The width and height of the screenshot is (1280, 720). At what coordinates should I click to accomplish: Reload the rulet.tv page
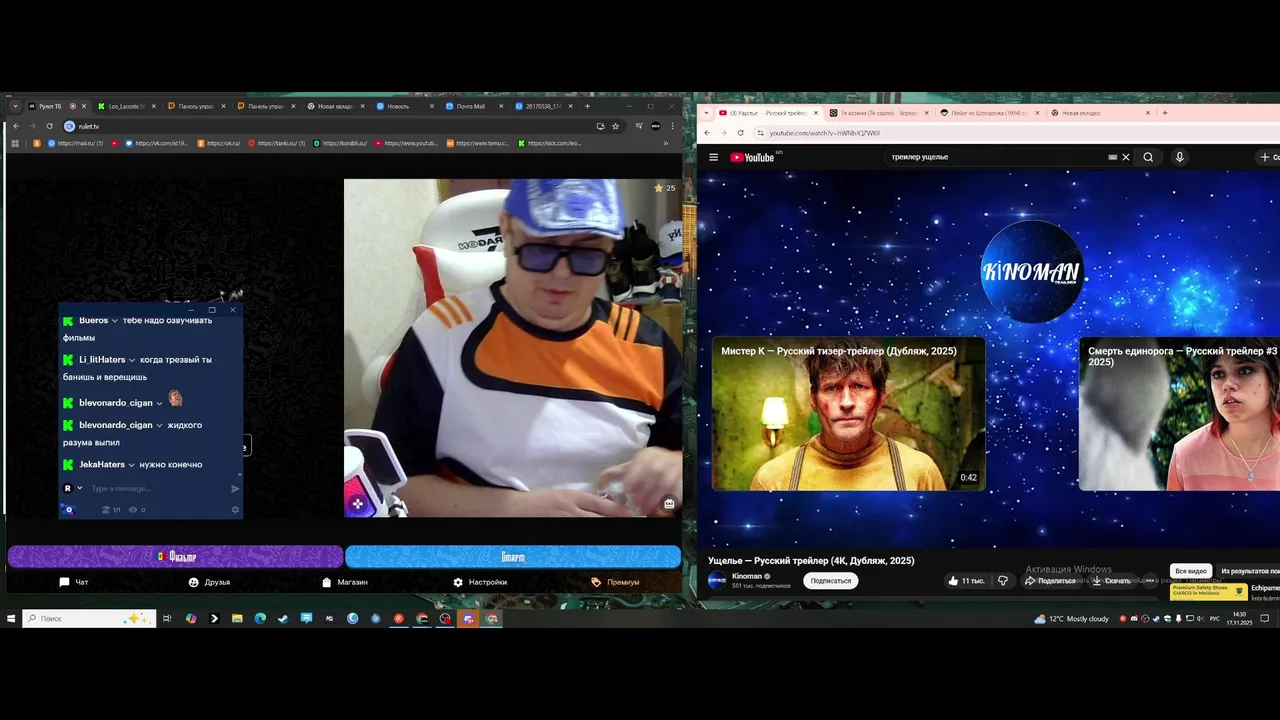tap(49, 126)
